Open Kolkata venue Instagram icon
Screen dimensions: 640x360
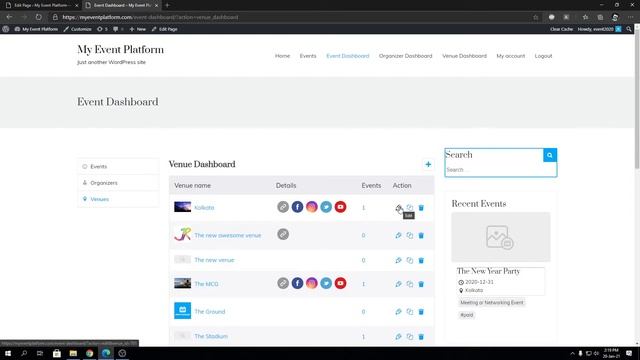(x=311, y=207)
